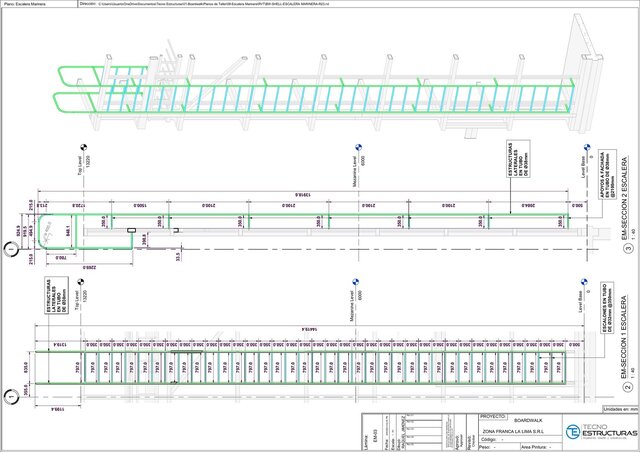Click the Level Base marker symbol in Seccion 2

587,147
